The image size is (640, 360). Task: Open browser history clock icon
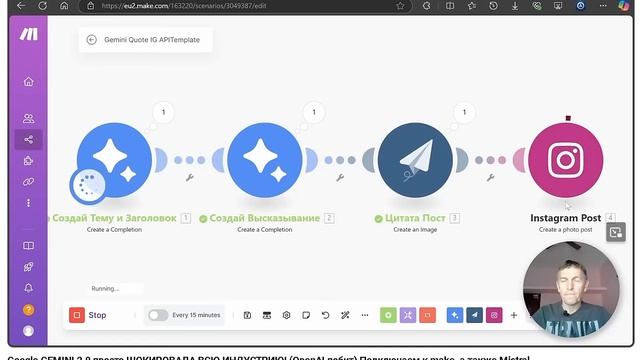point(493,6)
